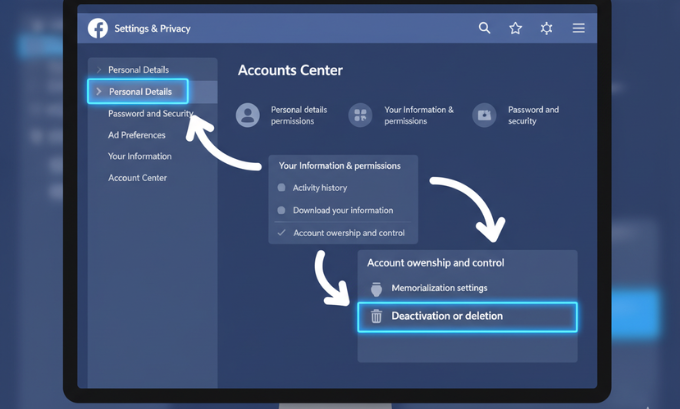The width and height of the screenshot is (680, 409).
Task: Collapse the Your Information & permissions panel header
Action: click(339, 166)
